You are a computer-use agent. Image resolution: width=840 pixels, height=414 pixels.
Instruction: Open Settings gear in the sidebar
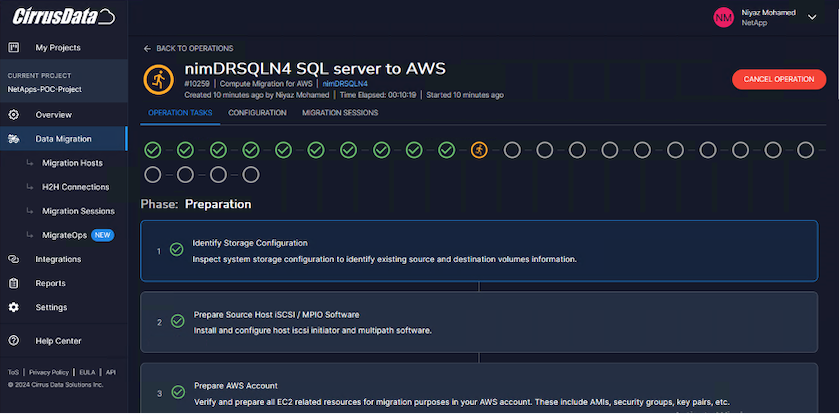point(14,307)
